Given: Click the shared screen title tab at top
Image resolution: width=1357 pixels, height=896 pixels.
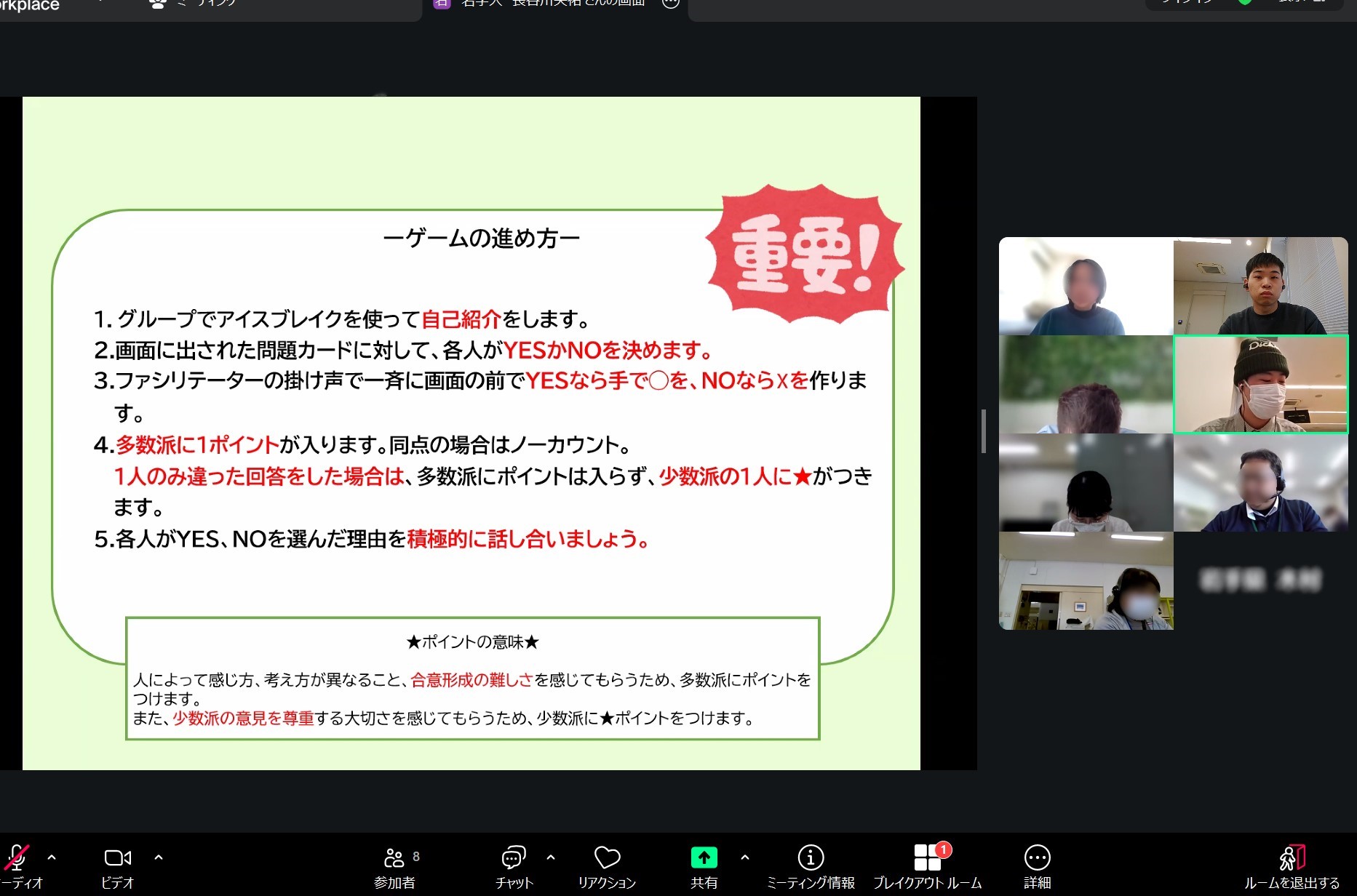Looking at the screenshot, I should [x=553, y=4].
